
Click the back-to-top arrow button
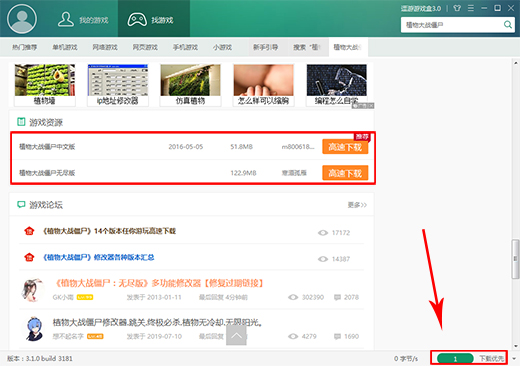pyautogui.click(x=236, y=335)
